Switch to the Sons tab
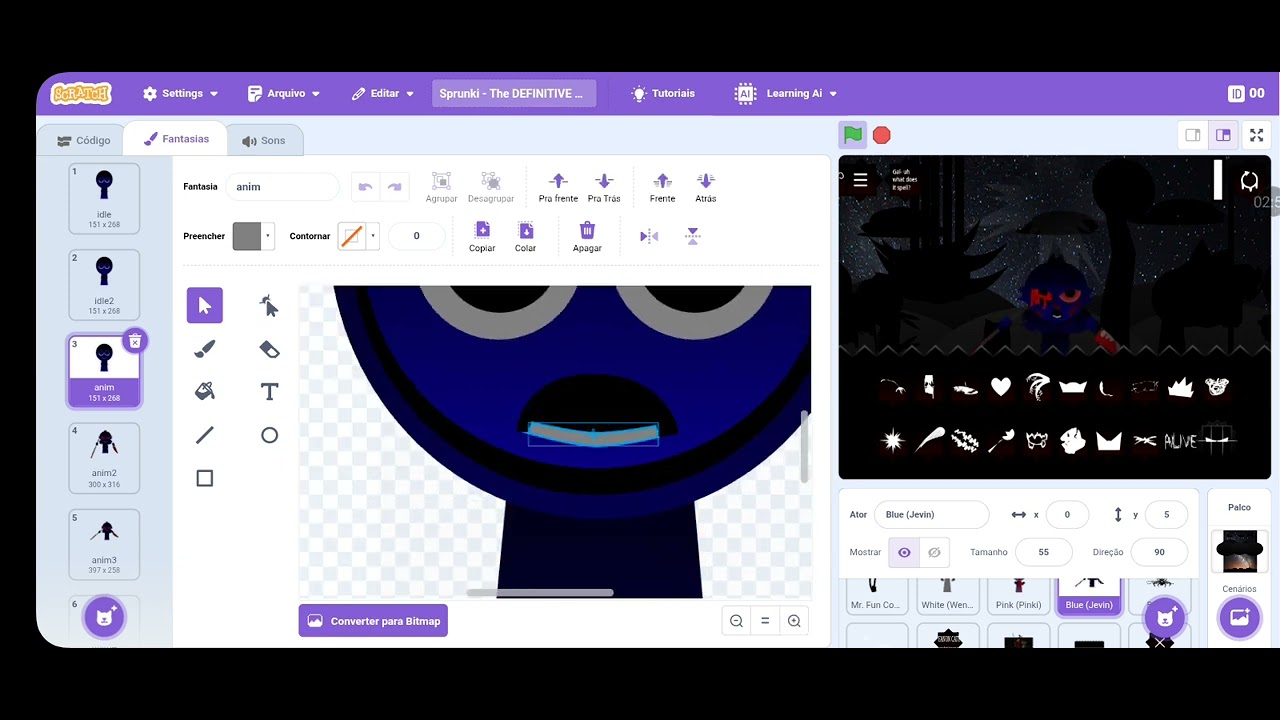Viewport: 1280px width, 720px height. tap(263, 141)
